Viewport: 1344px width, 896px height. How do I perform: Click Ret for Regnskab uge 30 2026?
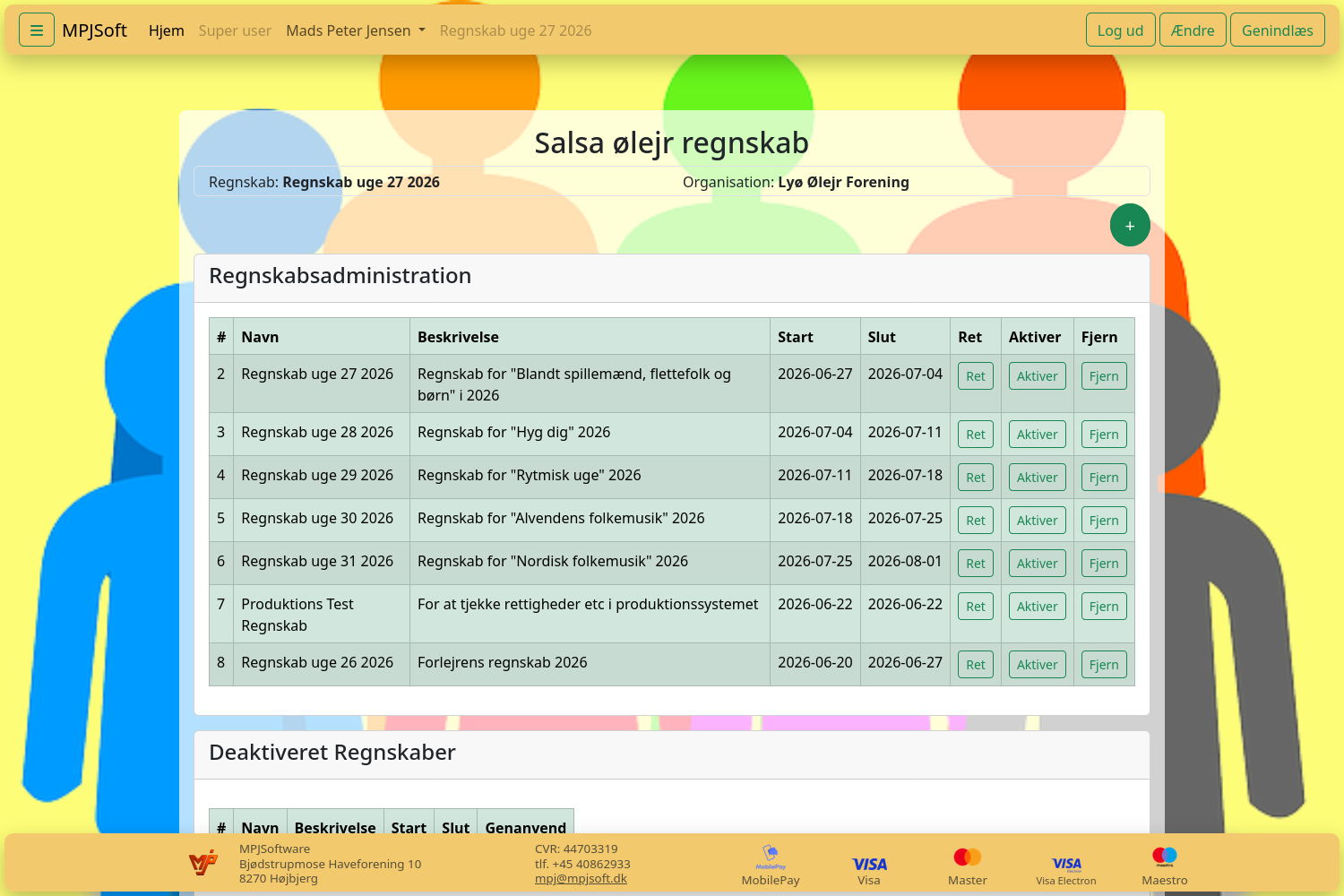(976, 521)
